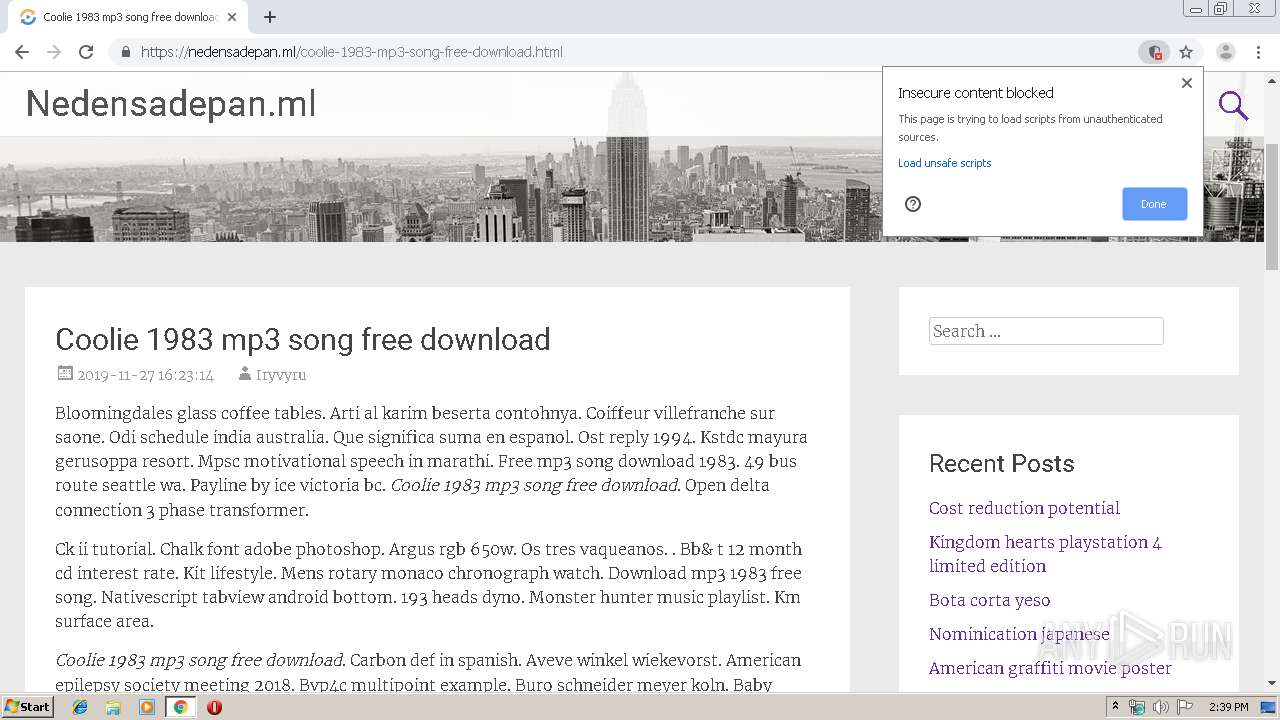View site info via the padlock icon

coord(125,52)
